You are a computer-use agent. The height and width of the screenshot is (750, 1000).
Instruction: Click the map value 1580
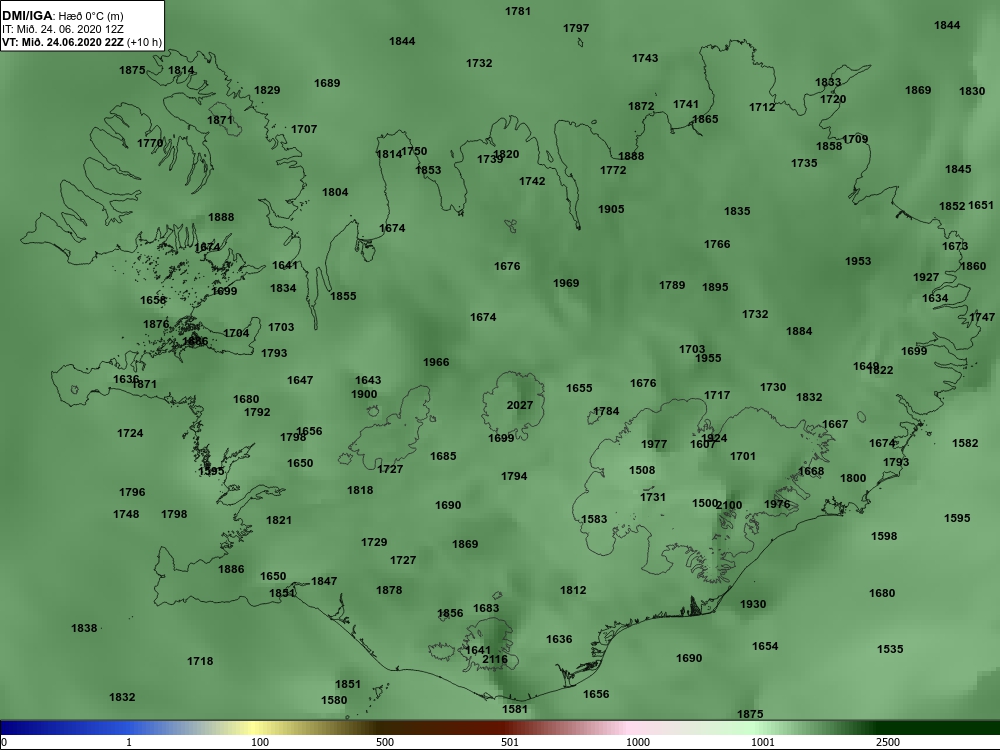coord(334,700)
